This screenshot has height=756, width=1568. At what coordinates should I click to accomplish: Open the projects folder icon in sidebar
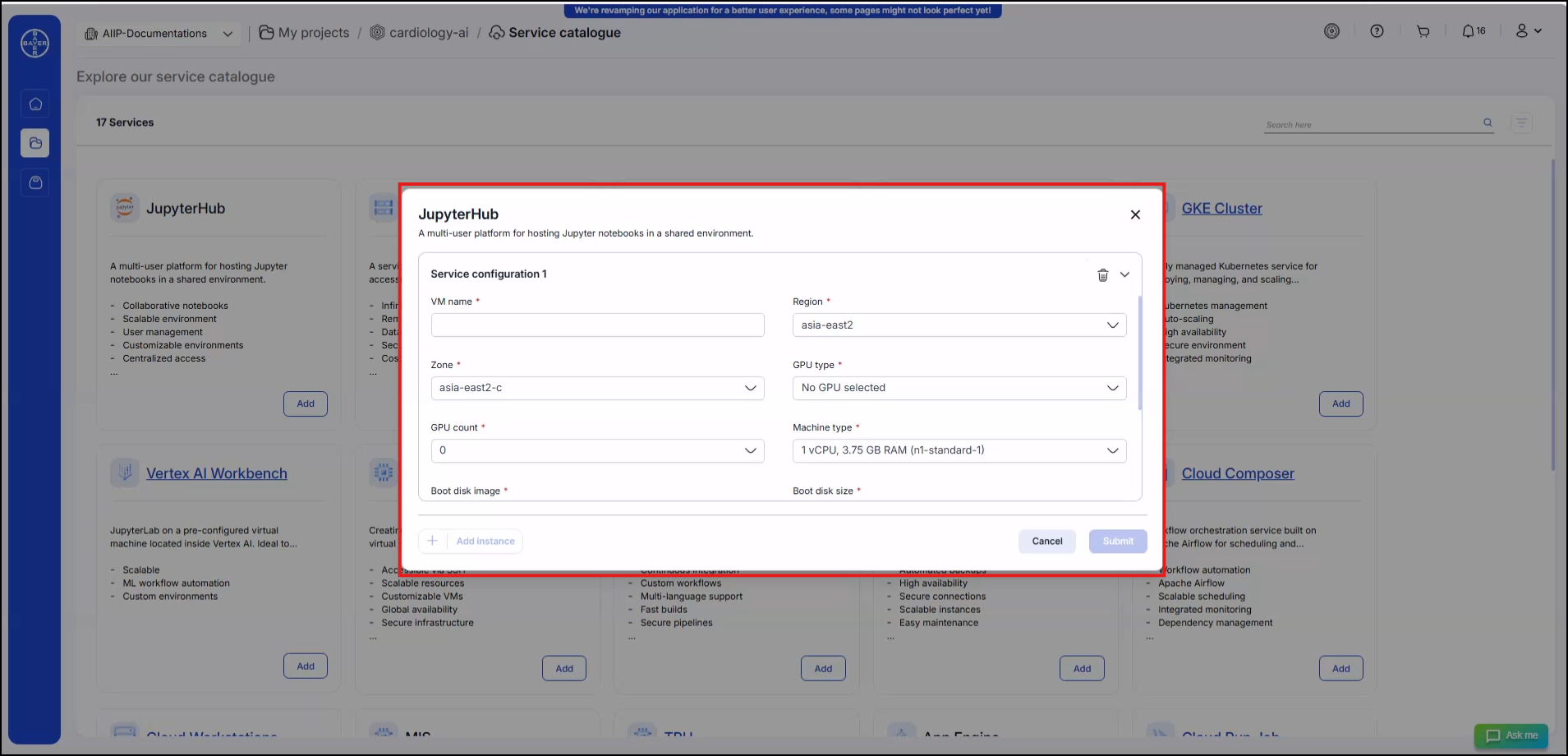(x=35, y=143)
